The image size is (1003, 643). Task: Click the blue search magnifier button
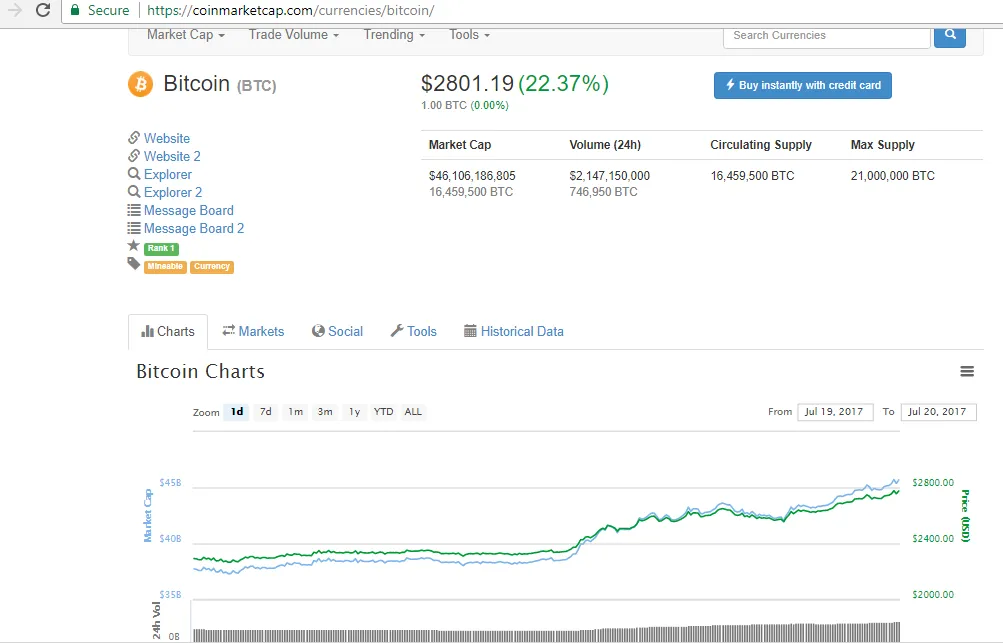[950, 35]
